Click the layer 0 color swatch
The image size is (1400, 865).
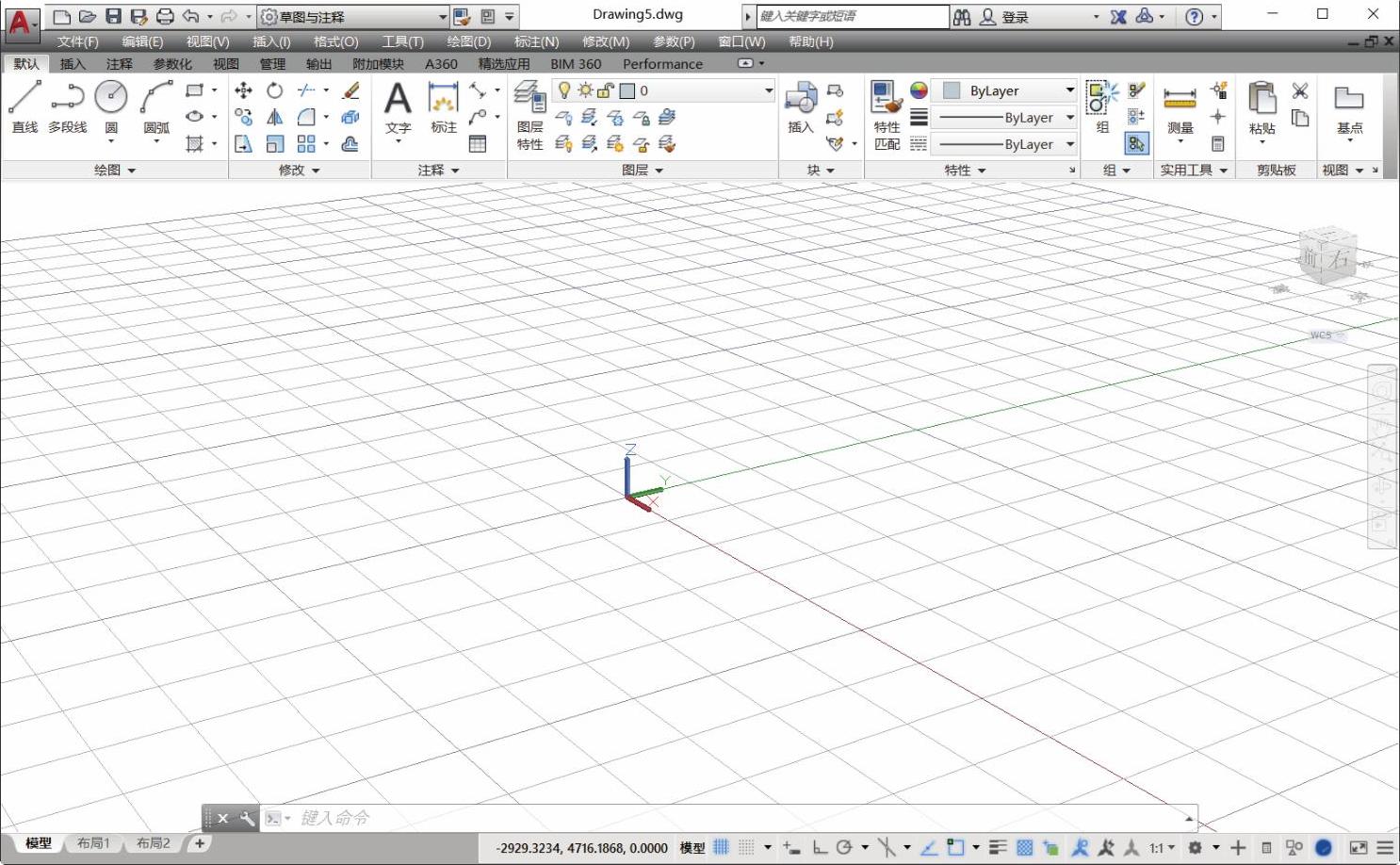(x=627, y=90)
